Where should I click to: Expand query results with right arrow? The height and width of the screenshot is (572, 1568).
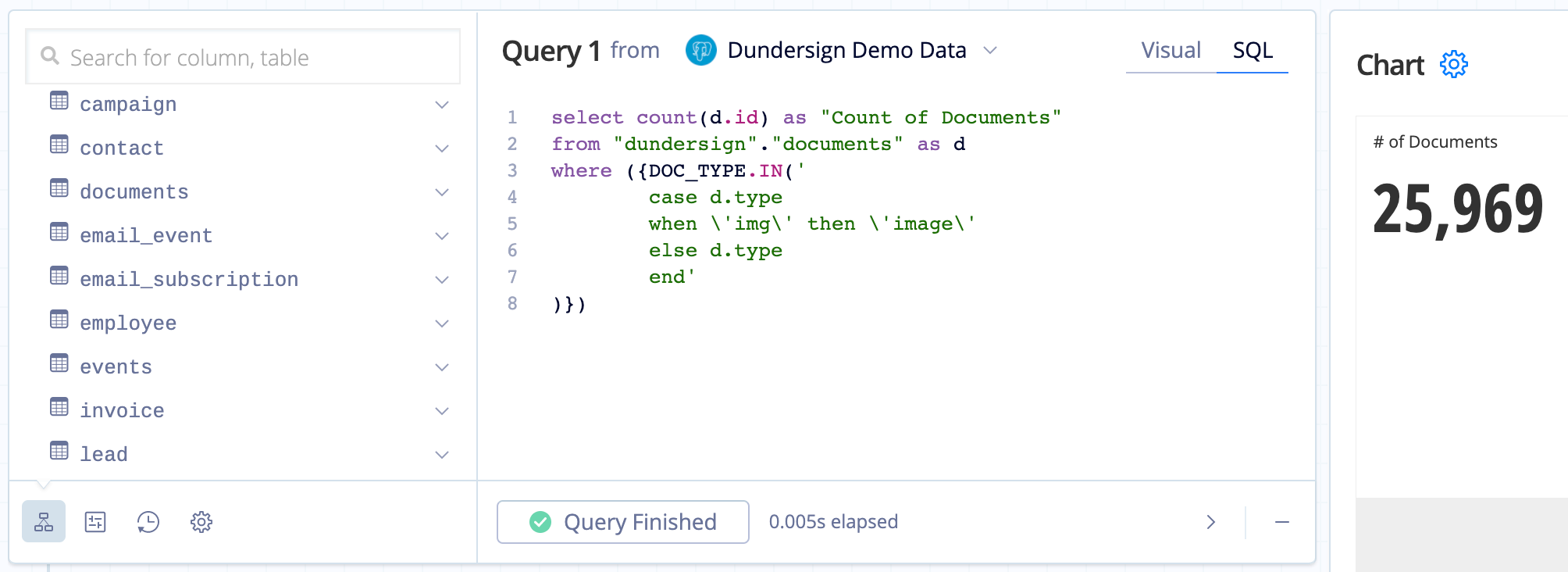1211,522
